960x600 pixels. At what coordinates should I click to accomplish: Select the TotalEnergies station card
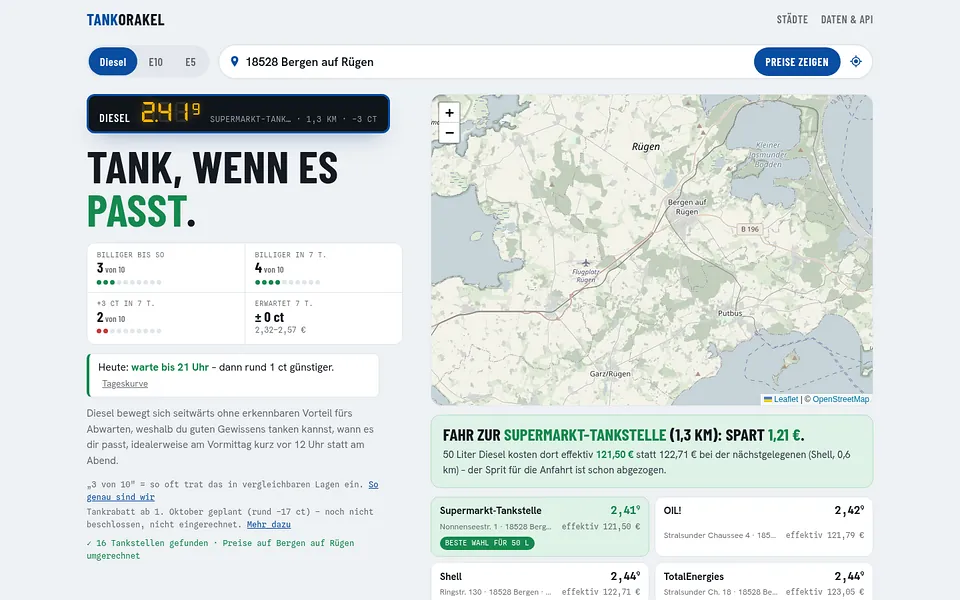pos(763,582)
